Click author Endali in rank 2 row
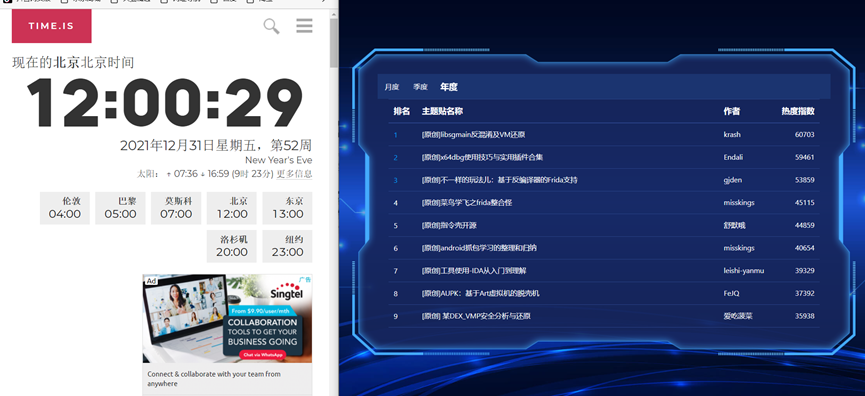The image size is (865, 396). pos(733,157)
